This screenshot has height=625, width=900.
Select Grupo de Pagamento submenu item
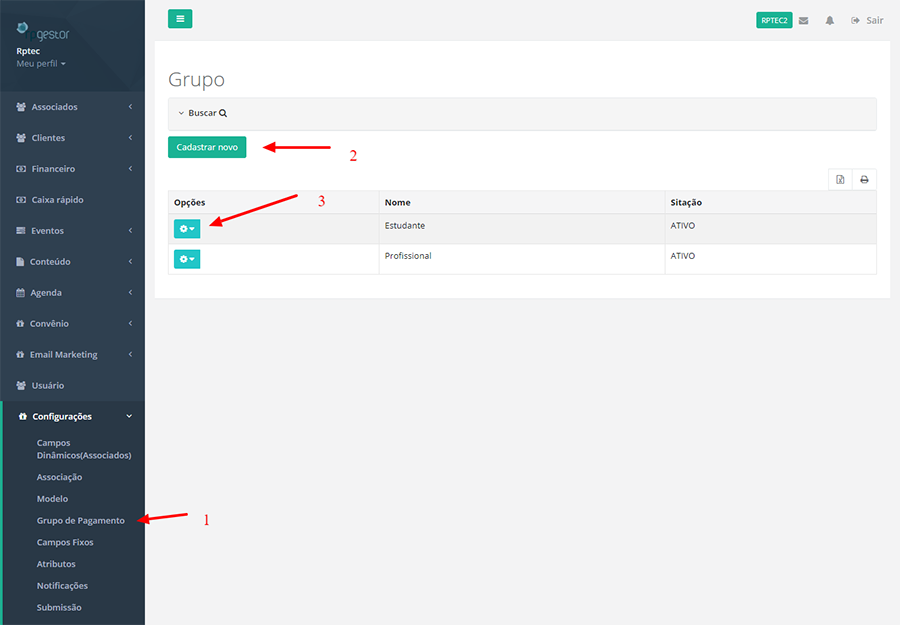[81, 520]
